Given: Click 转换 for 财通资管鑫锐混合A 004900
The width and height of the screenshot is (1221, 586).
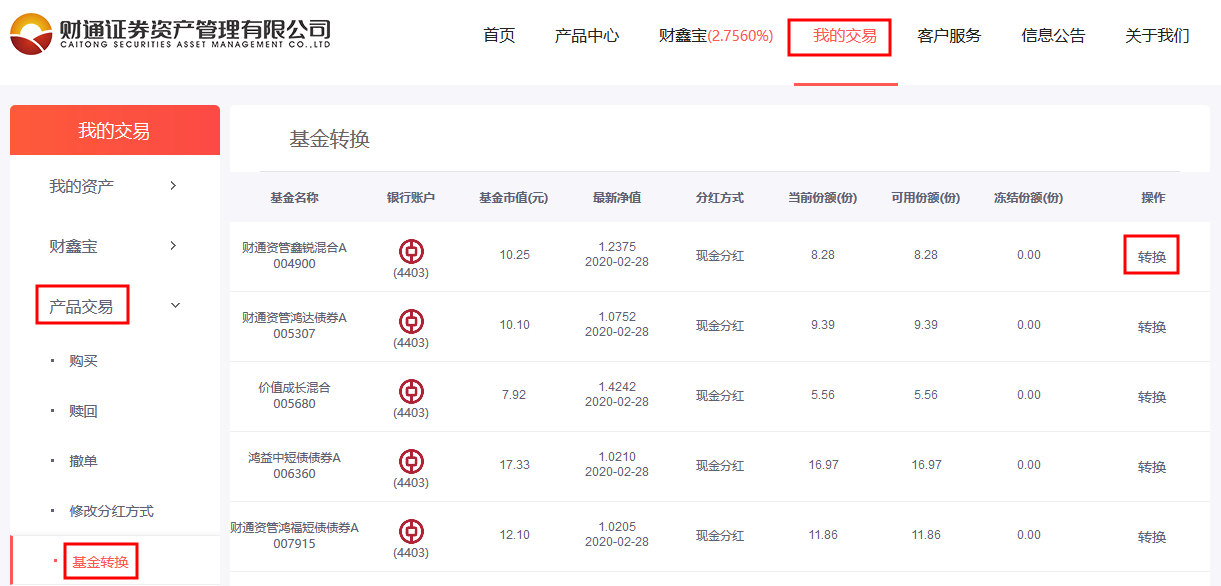Looking at the screenshot, I should [x=1152, y=257].
